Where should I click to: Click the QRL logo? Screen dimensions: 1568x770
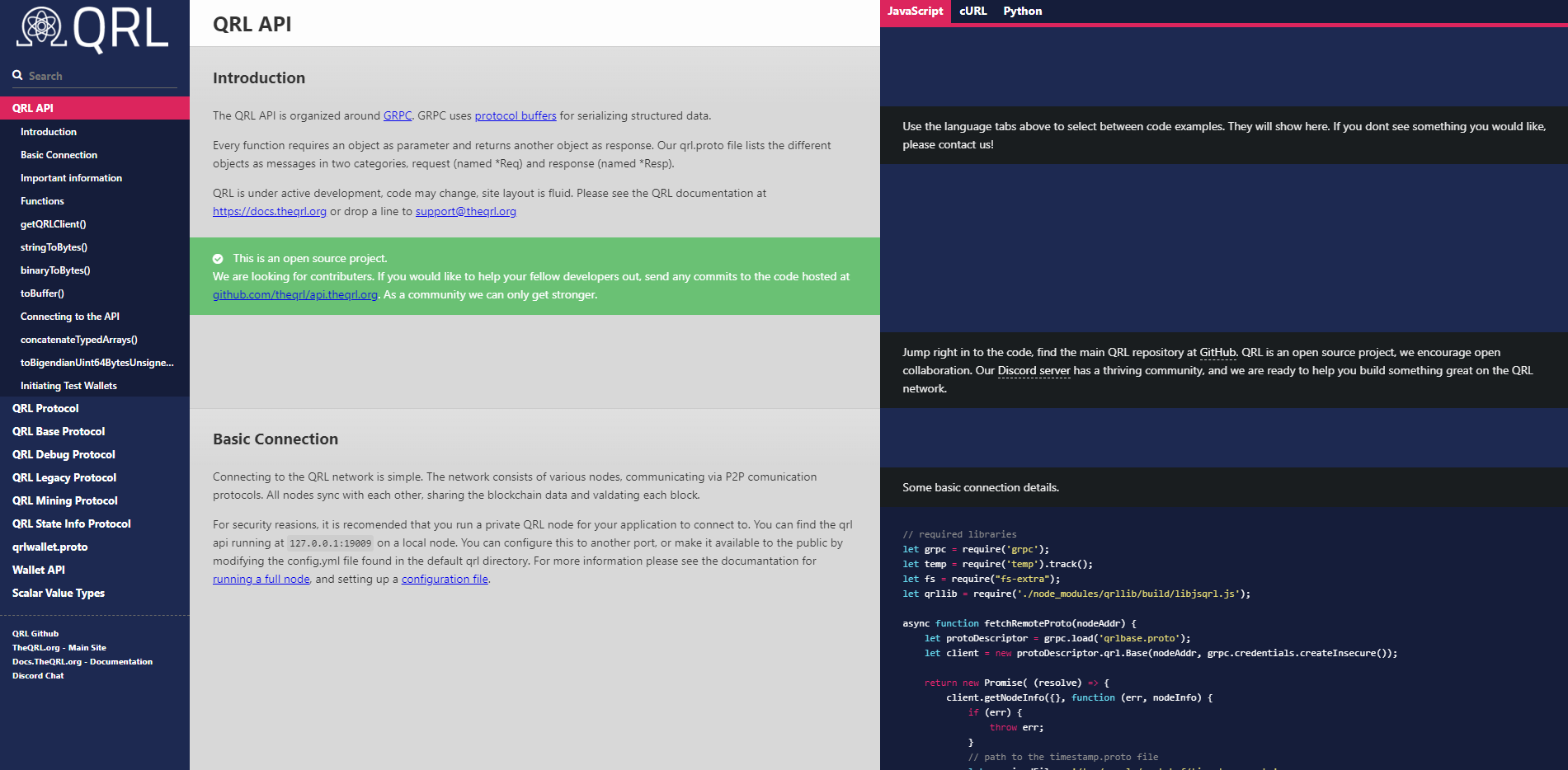(x=93, y=29)
